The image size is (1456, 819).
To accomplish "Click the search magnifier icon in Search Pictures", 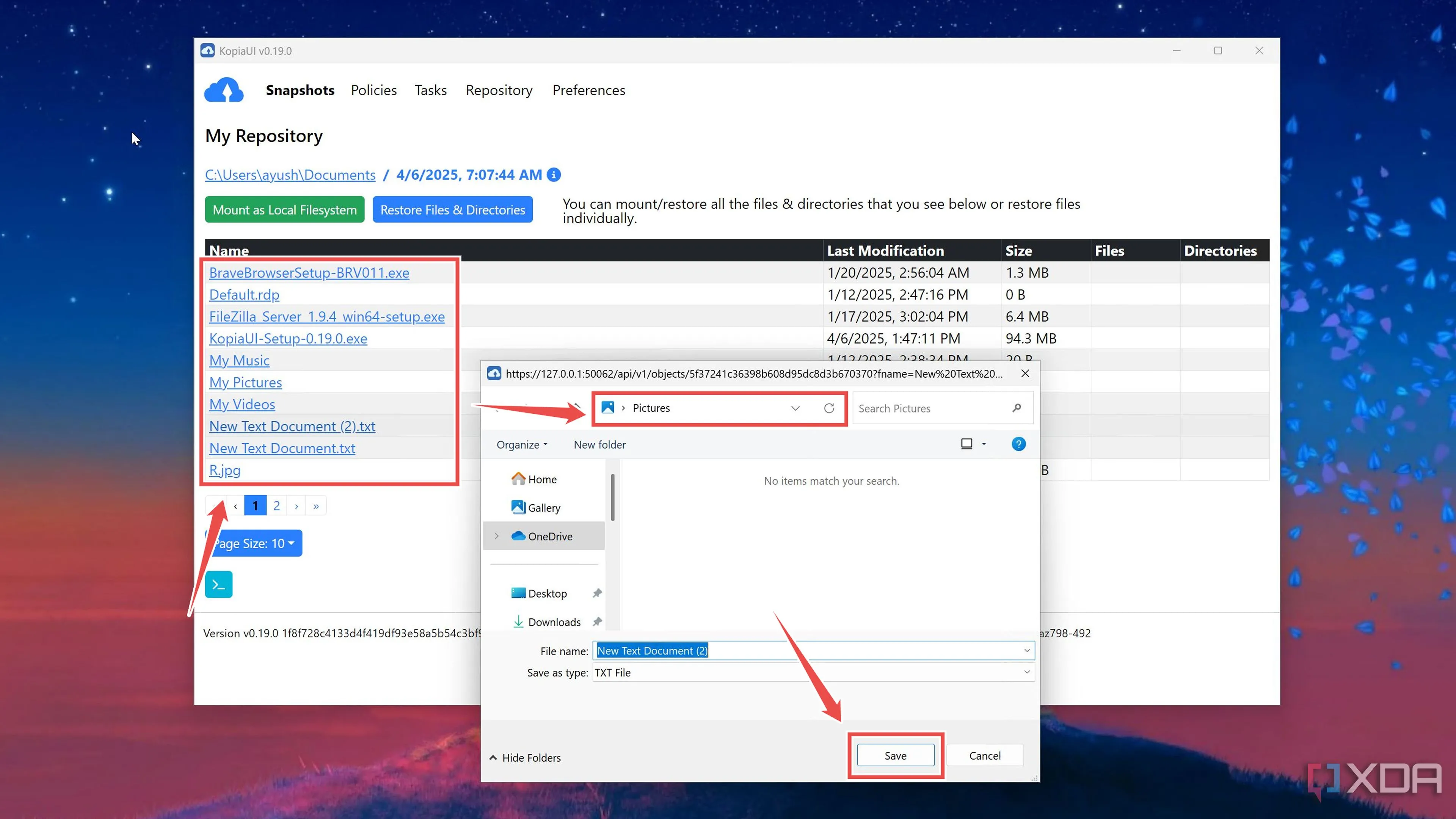I will (1017, 408).
